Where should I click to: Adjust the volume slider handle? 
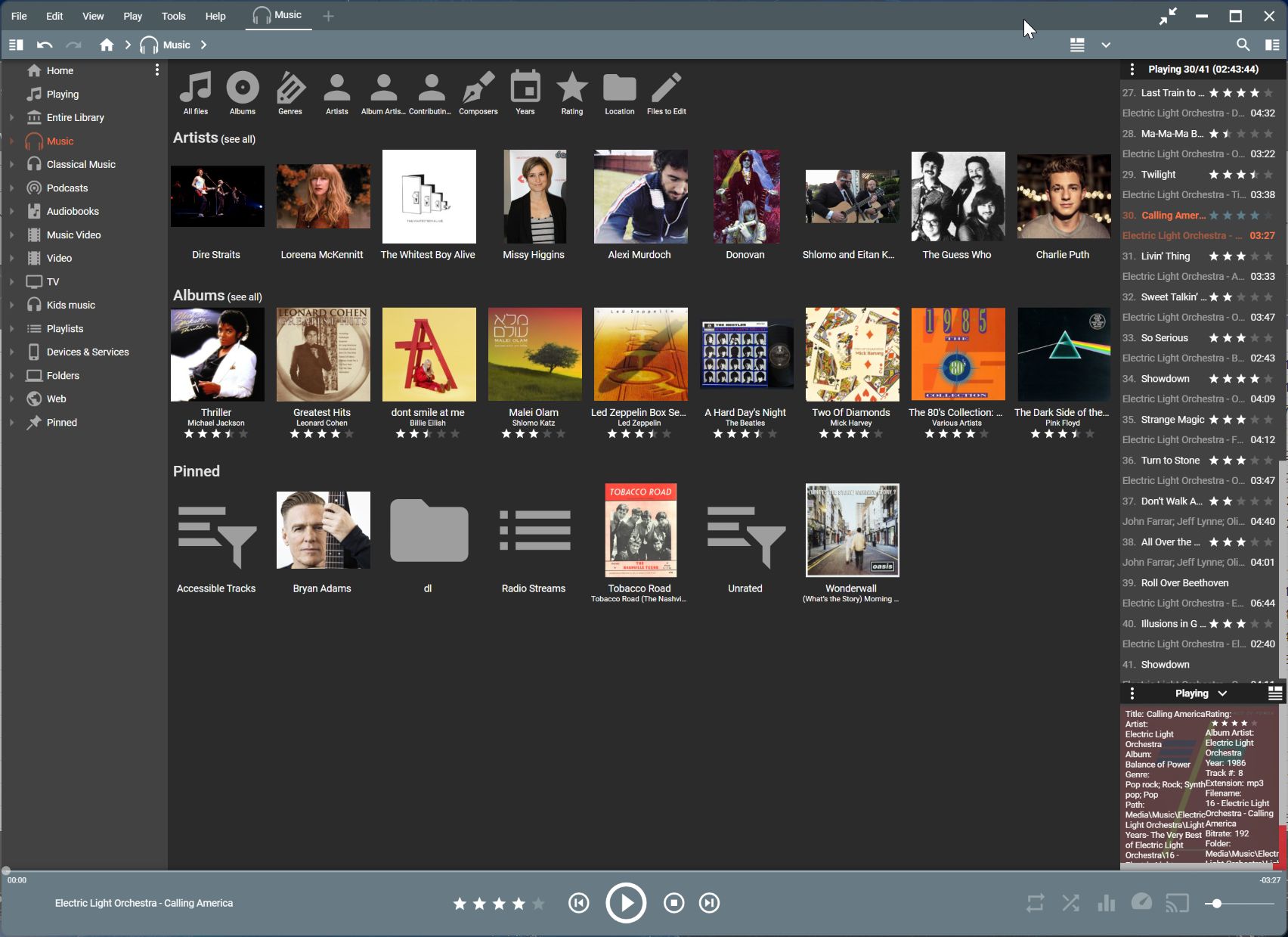(1216, 903)
